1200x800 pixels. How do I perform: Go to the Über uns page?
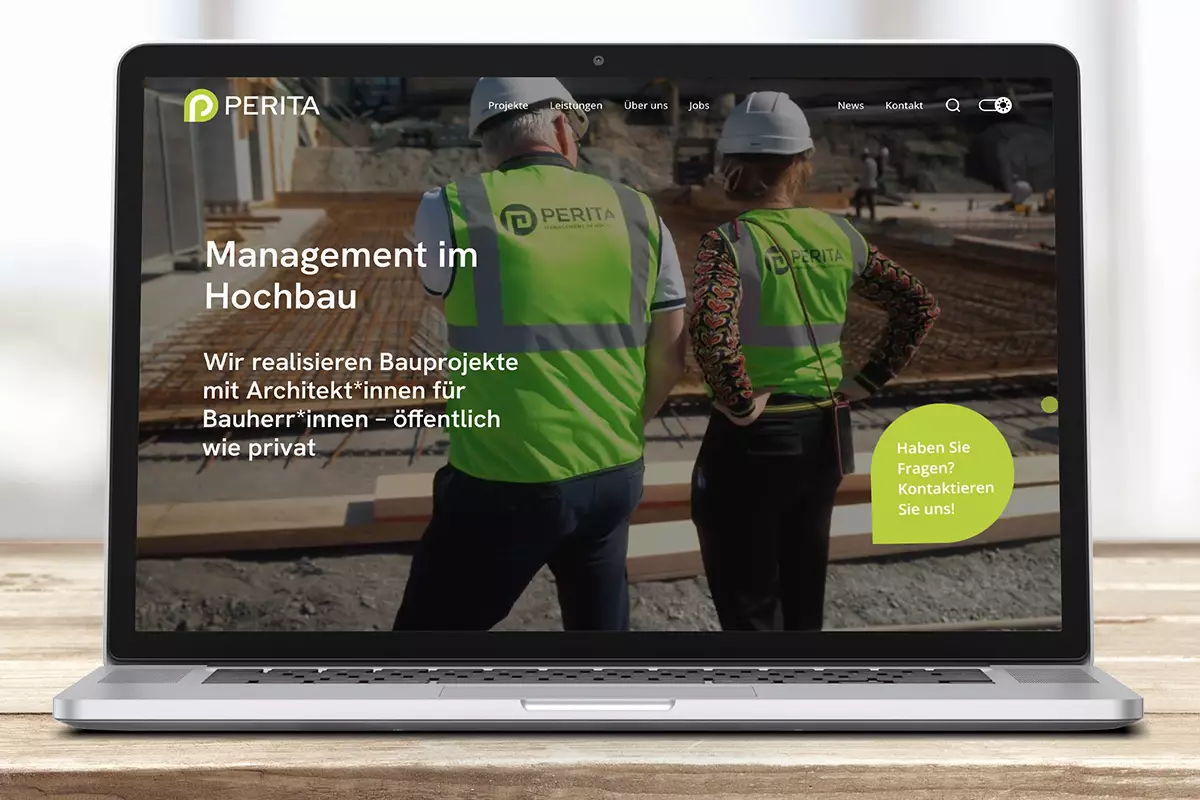(645, 105)
